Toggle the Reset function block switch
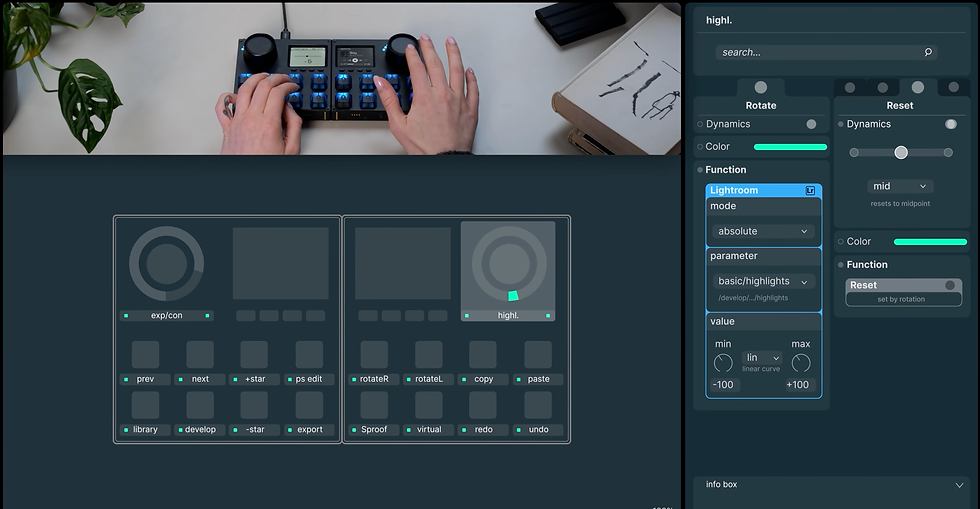Image resolution: width=980 pixels, height=509 pixels. (x=950, y=285)
